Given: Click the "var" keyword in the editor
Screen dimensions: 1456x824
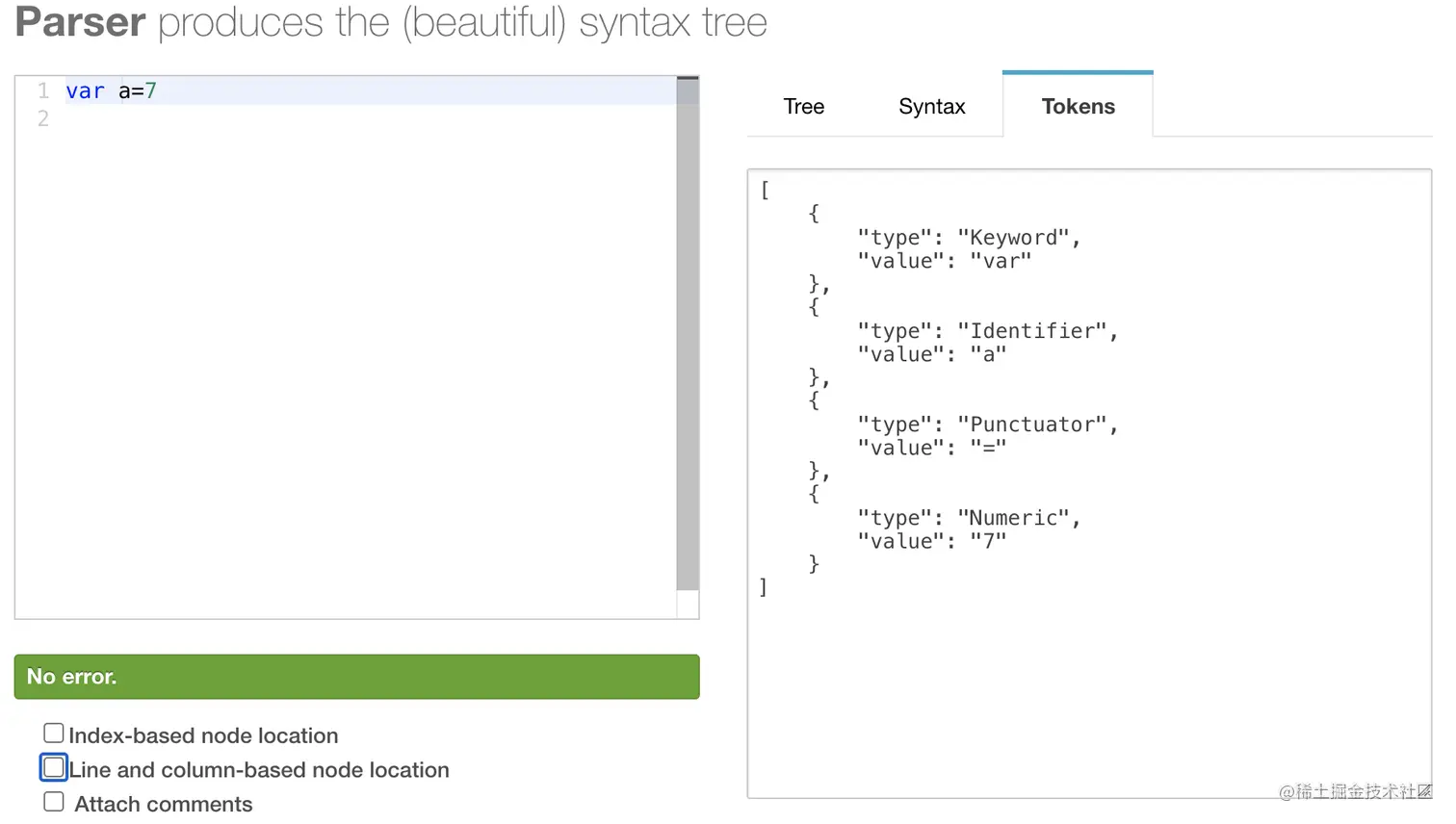Looking at the screenshot, I should click(x=85, y=90).
